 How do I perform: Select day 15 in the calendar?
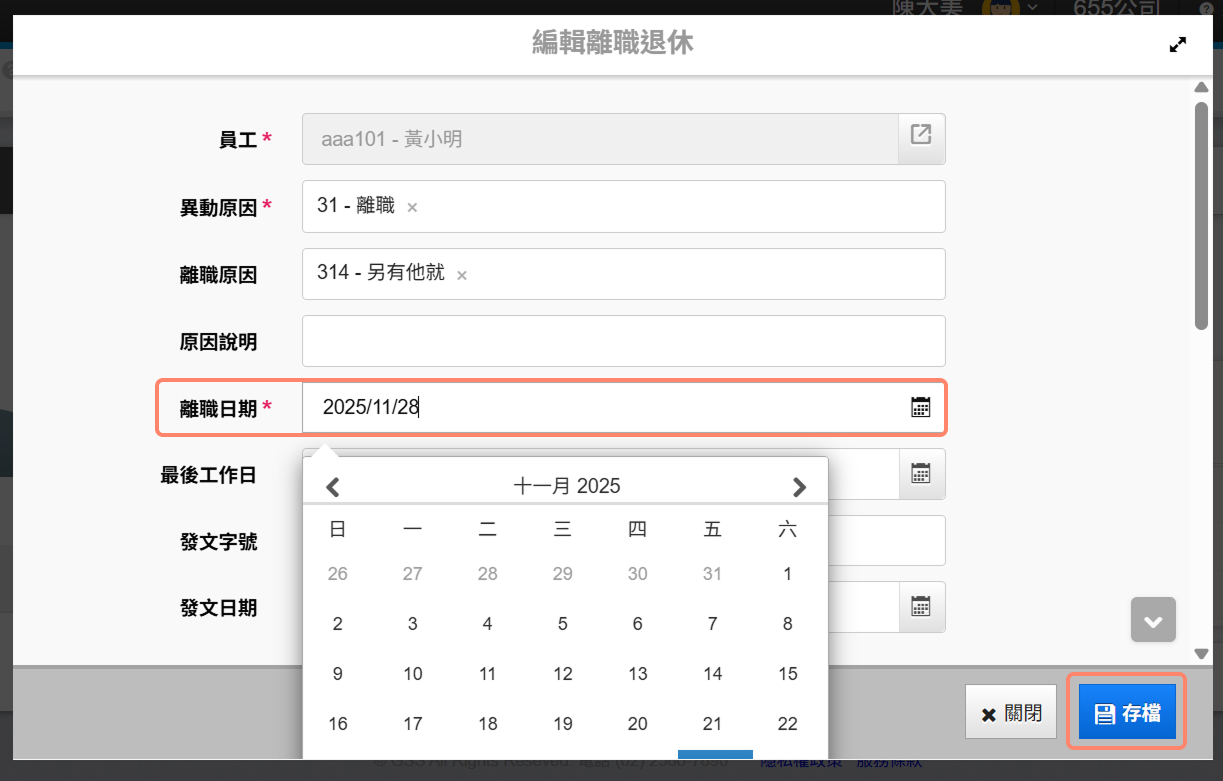(x=787, y=674)
